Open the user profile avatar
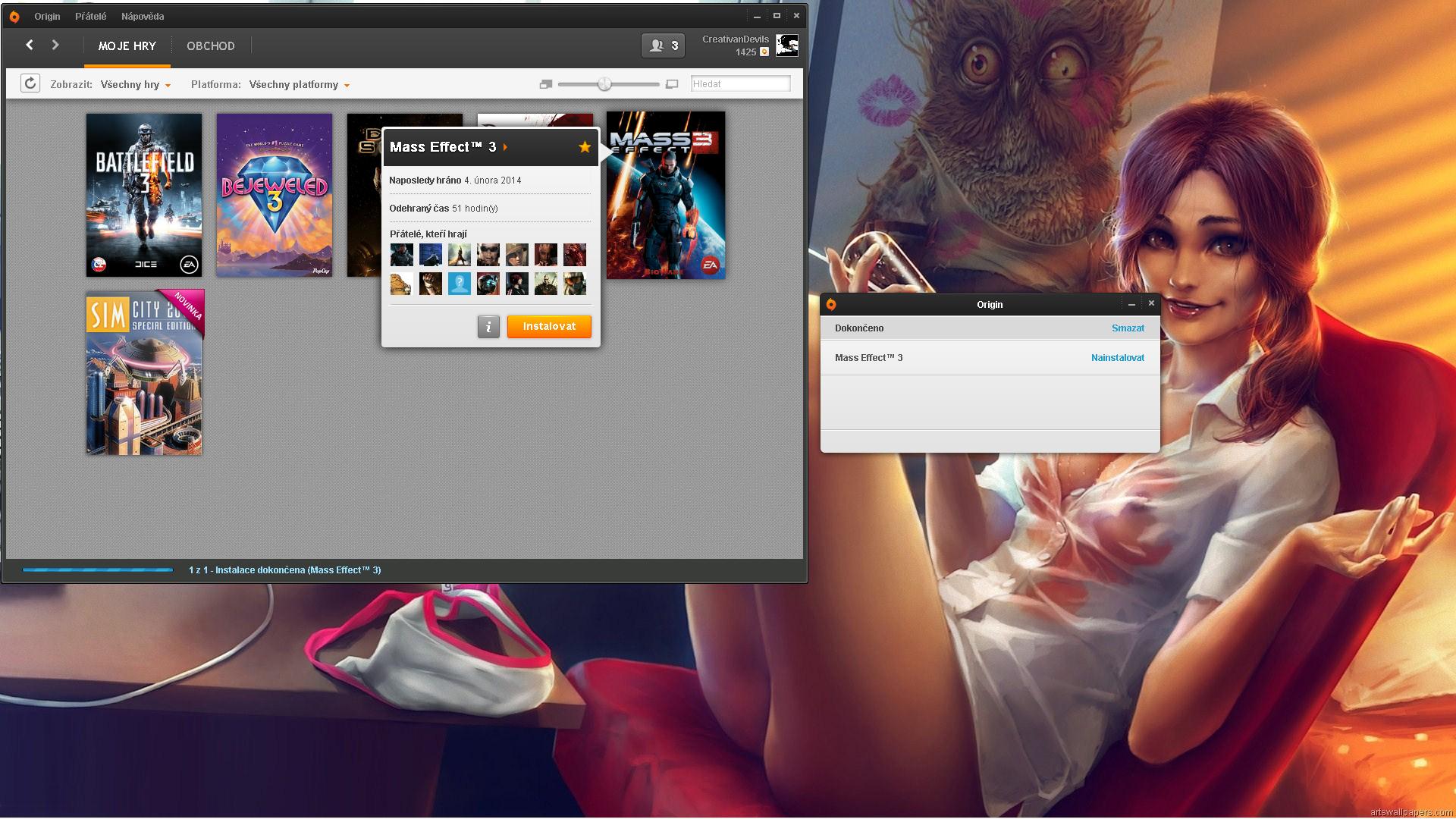1456x819 pixels. [x=787, y=45]
